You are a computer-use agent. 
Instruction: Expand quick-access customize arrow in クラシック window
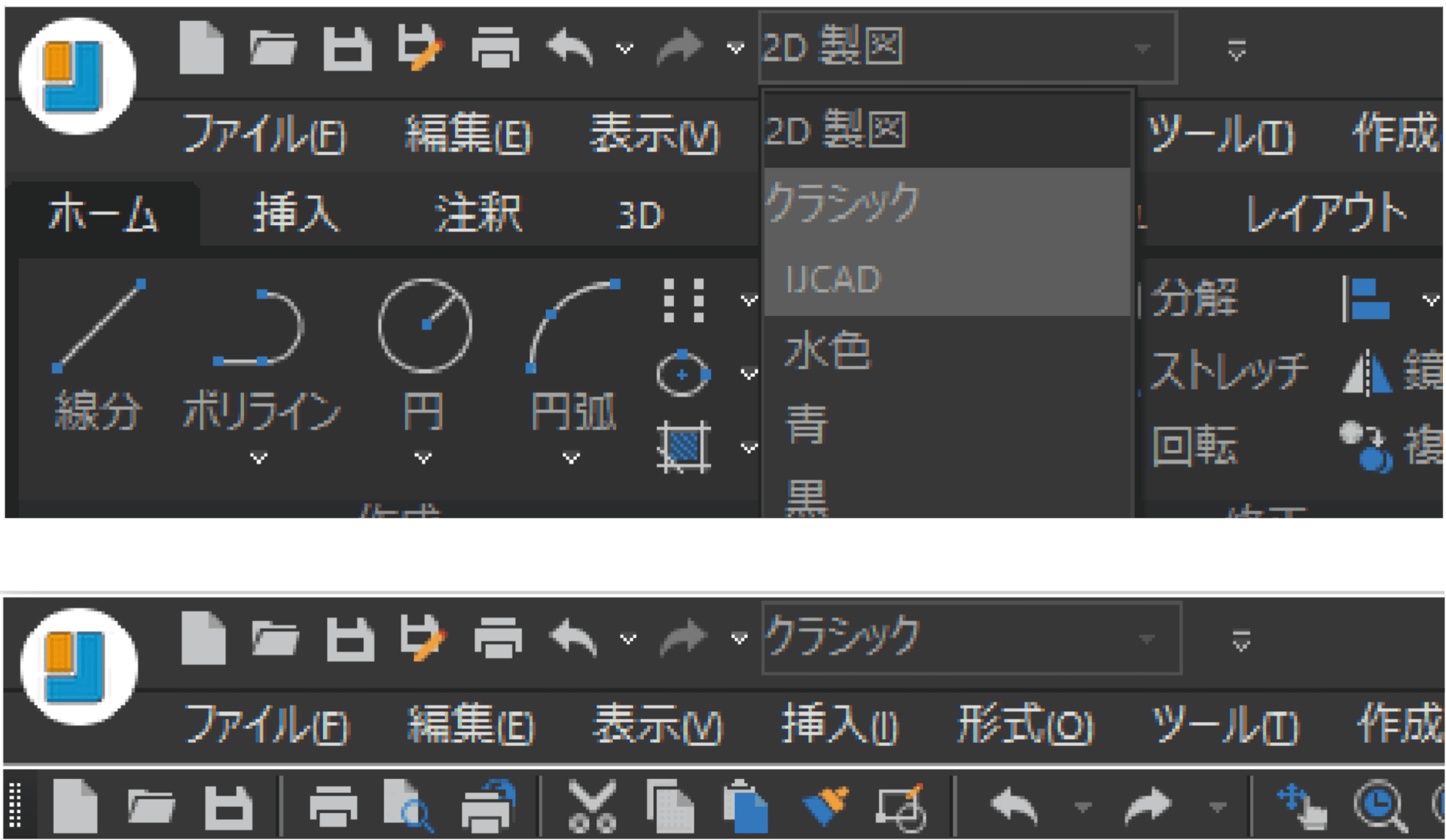pyautogui.click(x=1240, y=642)
